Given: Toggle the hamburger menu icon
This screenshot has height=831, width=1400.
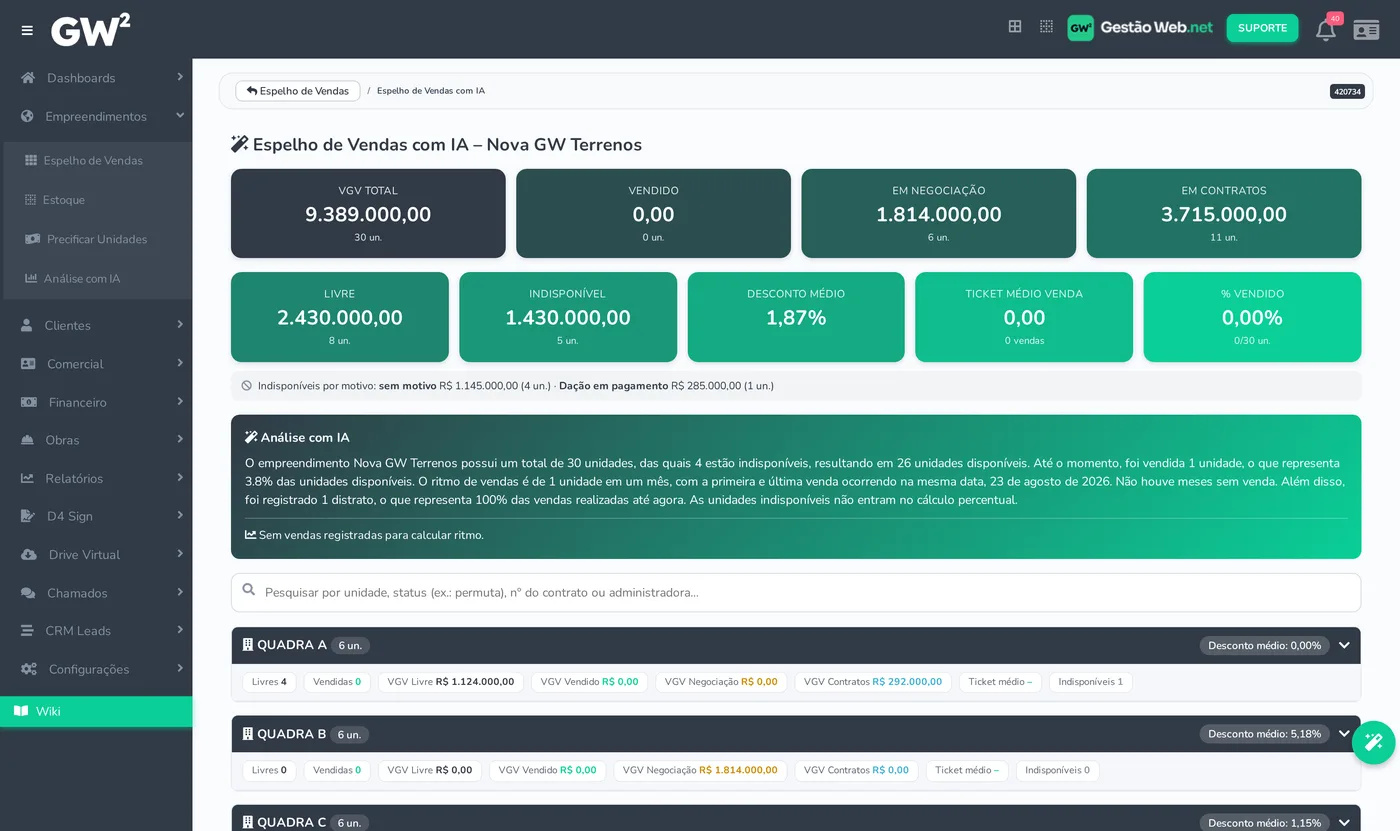Looking at the screenshot, I should tap(27, 30).
